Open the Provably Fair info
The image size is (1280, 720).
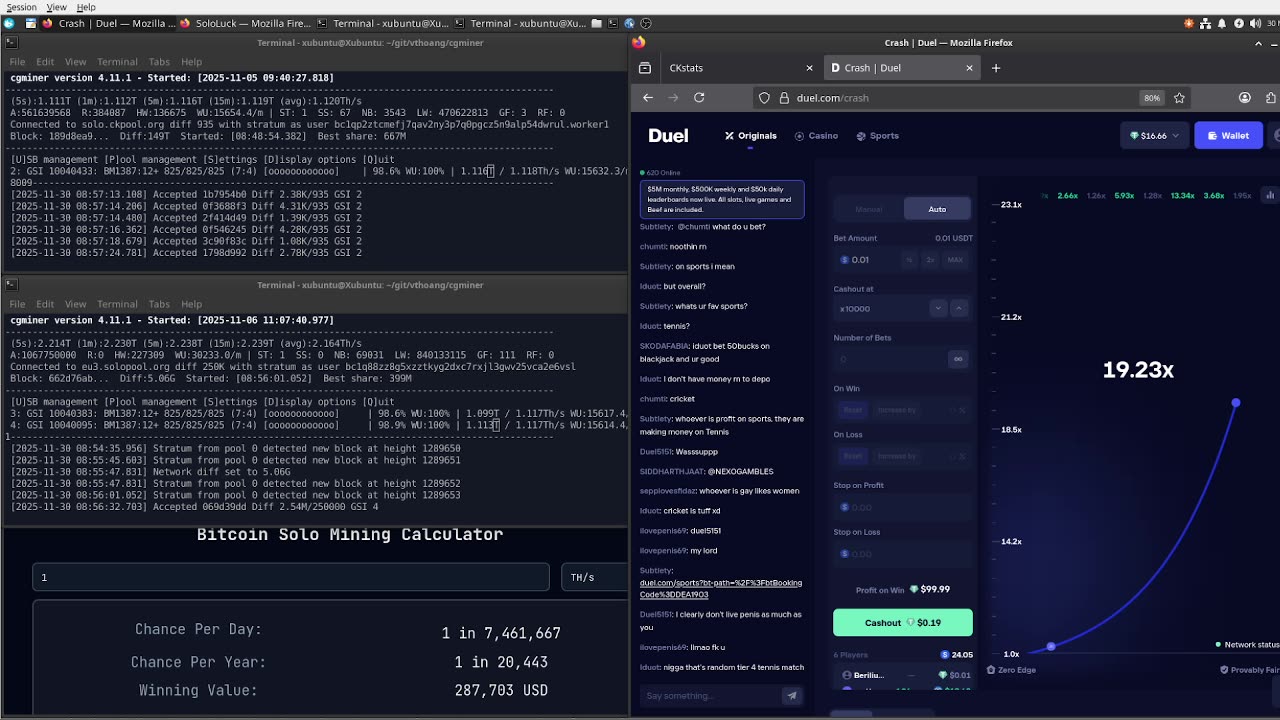(x=1249, y=670)
